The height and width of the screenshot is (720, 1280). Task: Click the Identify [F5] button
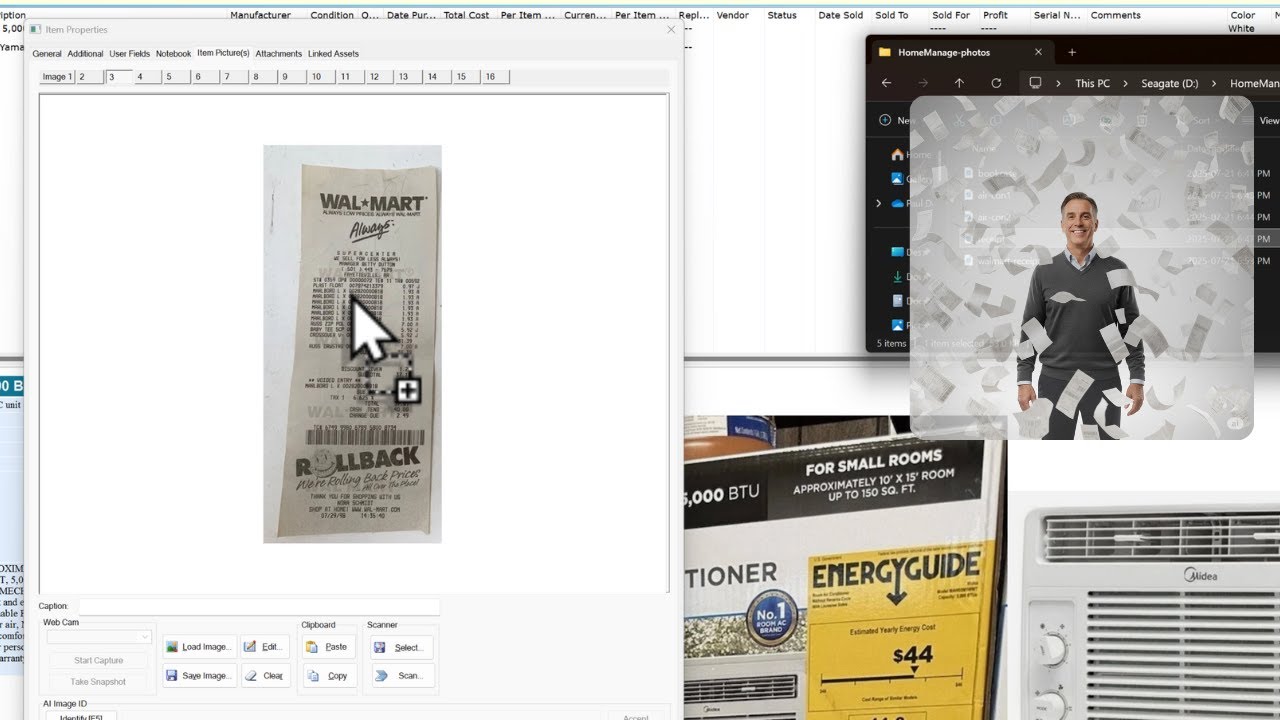[x=81, y=716]
